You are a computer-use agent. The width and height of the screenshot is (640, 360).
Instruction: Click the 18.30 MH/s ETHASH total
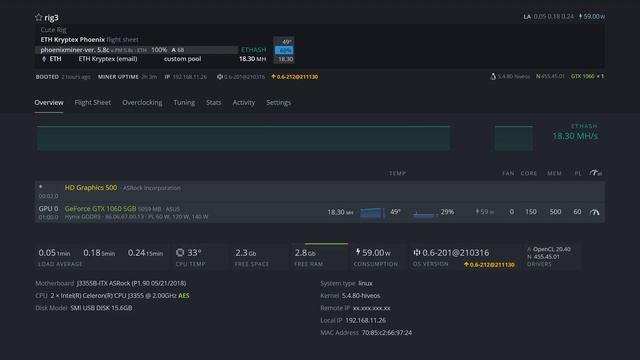(575, 136)
